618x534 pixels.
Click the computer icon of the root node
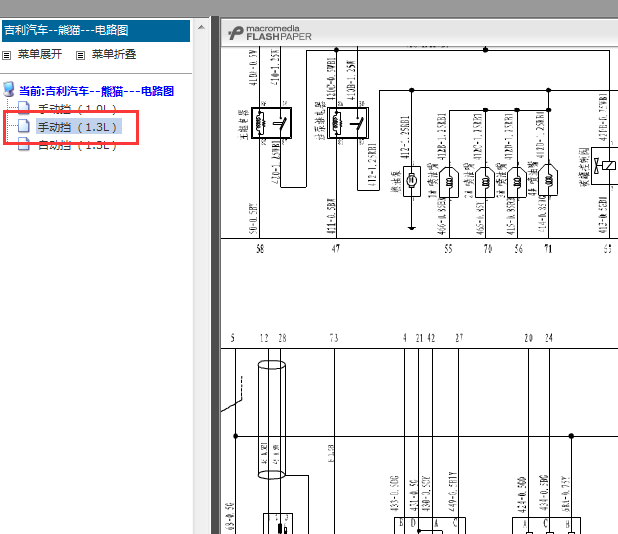pyautogui.click(x=9, y=89)
